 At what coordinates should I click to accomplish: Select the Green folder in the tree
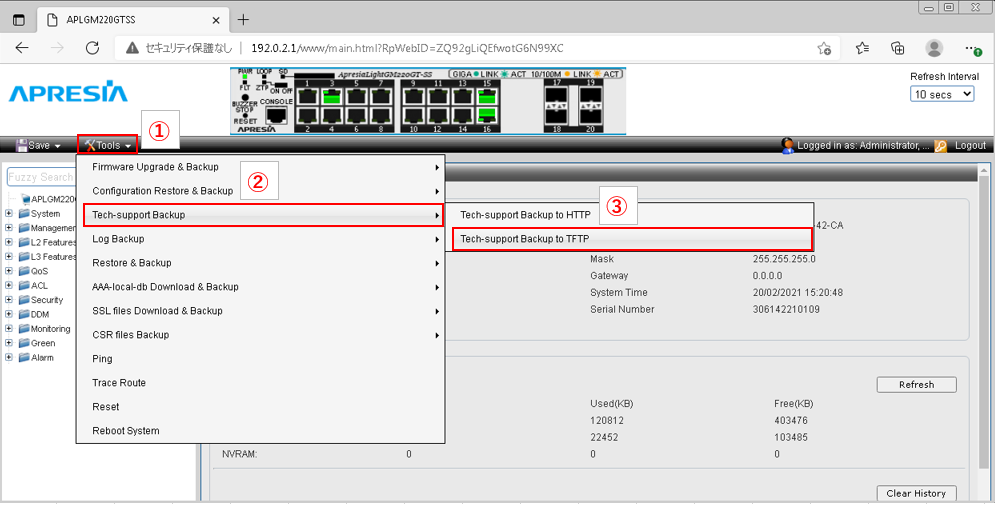pos(36,343)
